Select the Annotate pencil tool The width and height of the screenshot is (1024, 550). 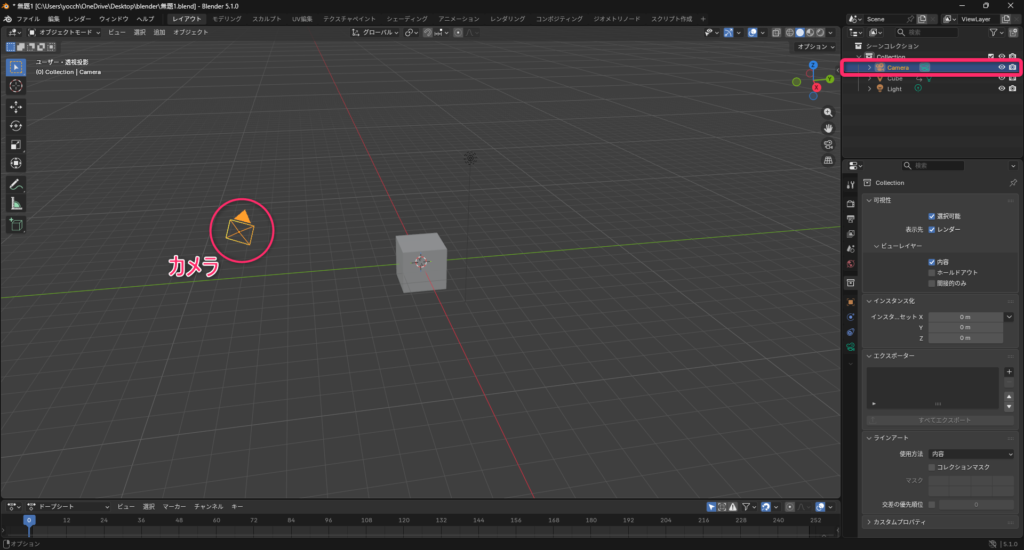pyautogui.click(x=16, y=185)
